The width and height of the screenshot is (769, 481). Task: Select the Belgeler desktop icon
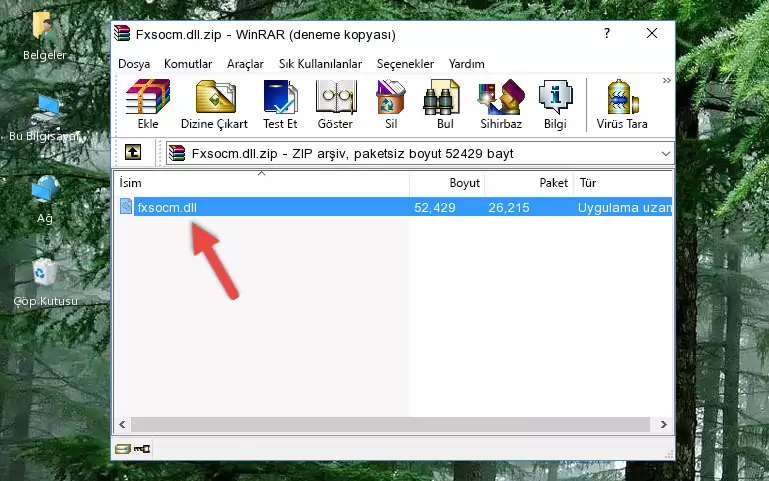pyautogui.click(x=45, y=36)
